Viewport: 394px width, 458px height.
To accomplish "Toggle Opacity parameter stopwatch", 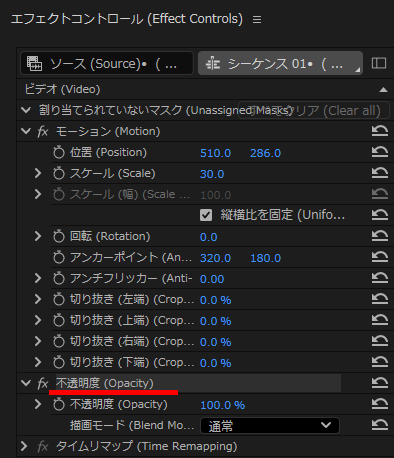I will click(59, 404).
